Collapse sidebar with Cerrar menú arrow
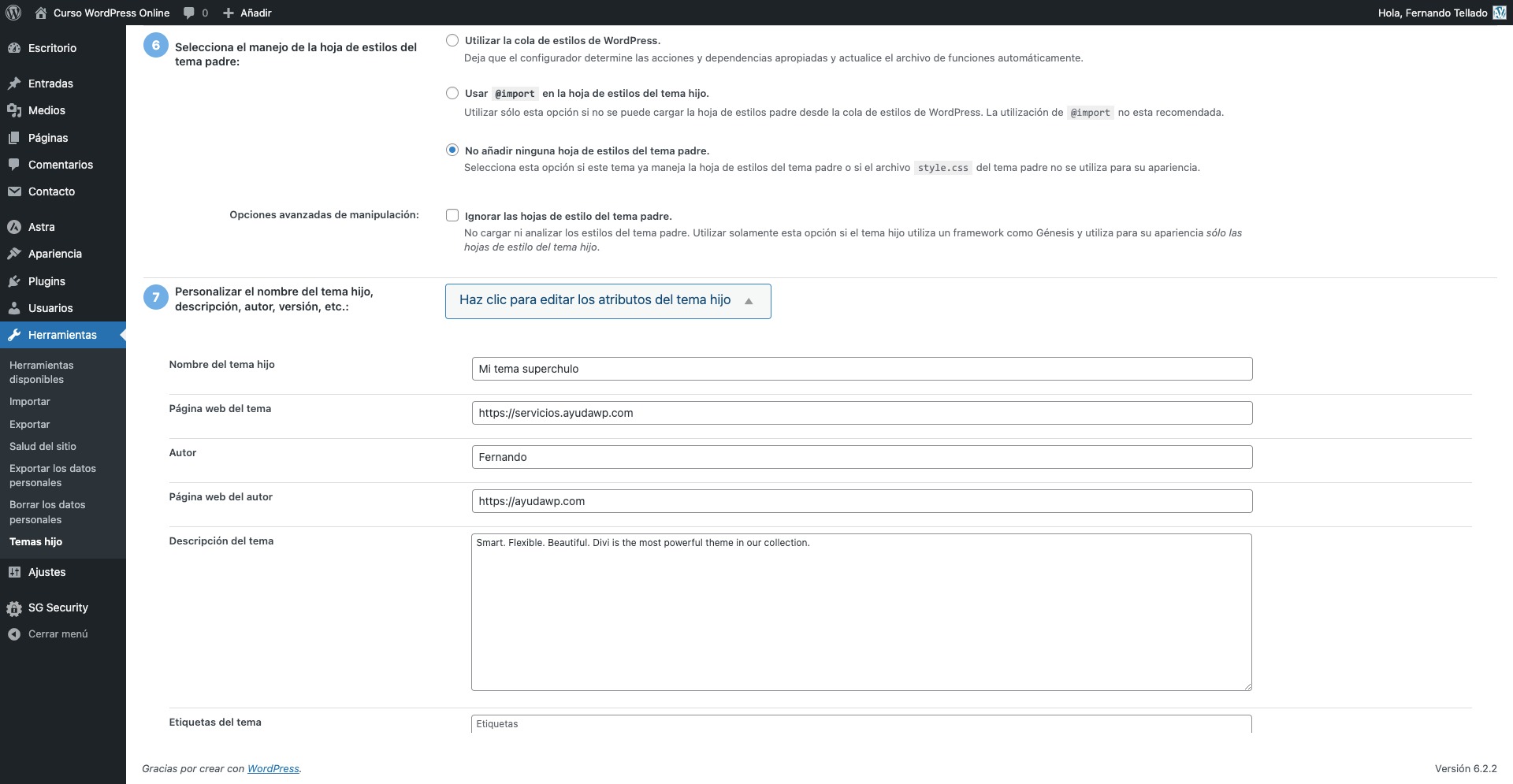The image size is (1513, 784). click(x=14, y=634)
